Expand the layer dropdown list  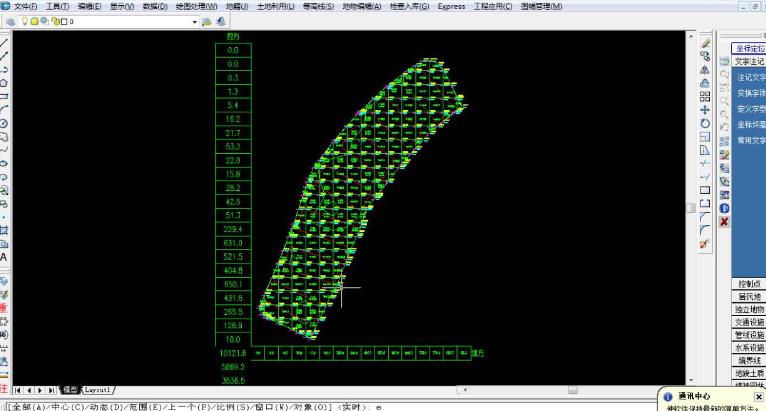click(195, 21)
